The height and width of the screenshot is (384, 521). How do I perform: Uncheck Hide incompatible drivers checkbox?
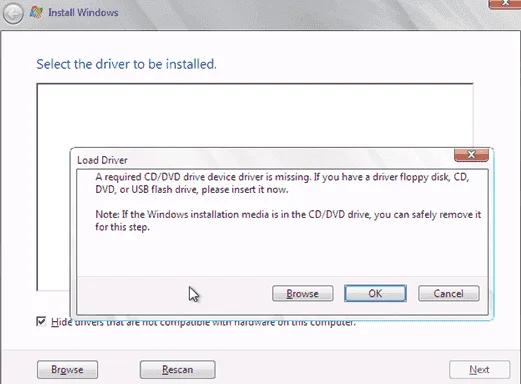pos(41,322)
